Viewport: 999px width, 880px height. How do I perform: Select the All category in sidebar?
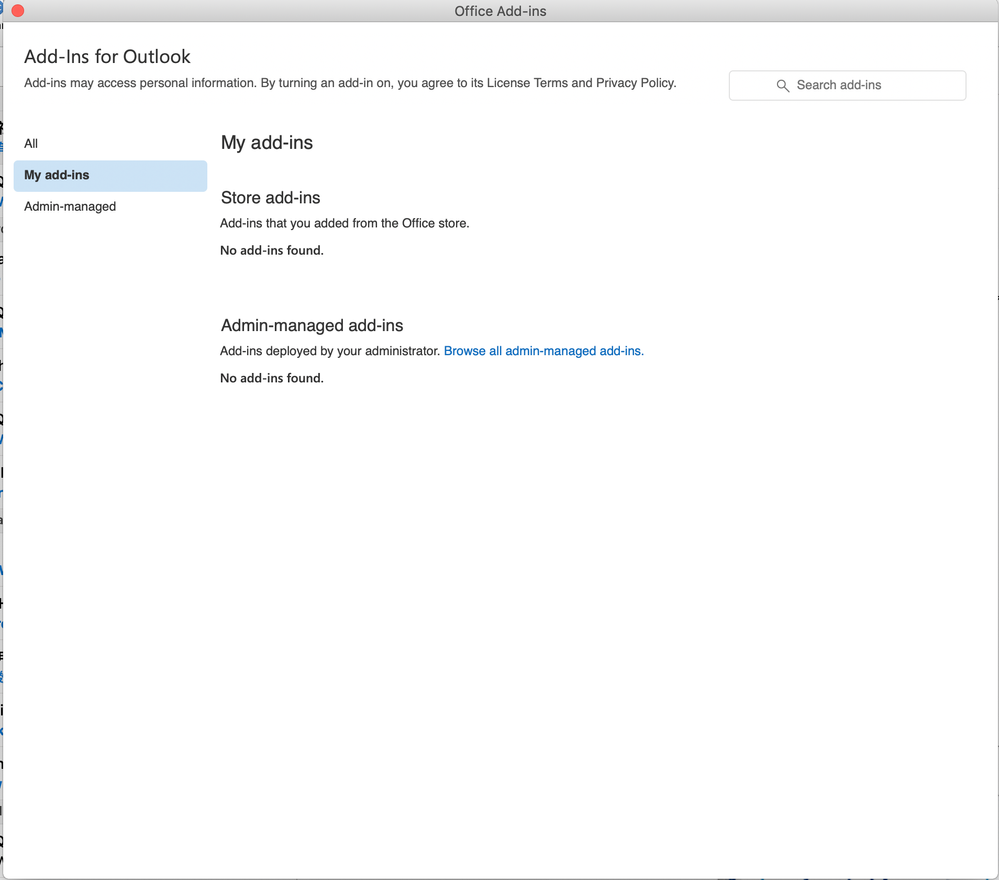click(110, 143)
